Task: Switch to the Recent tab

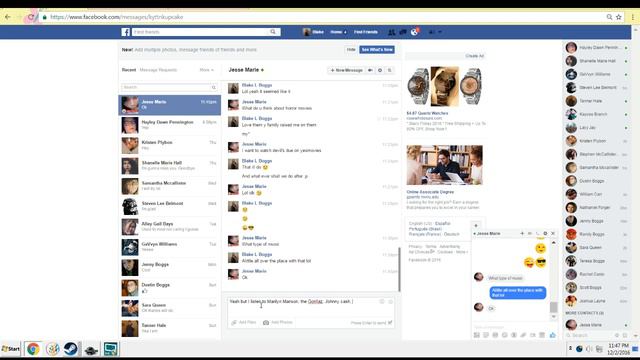Action: 129,70
